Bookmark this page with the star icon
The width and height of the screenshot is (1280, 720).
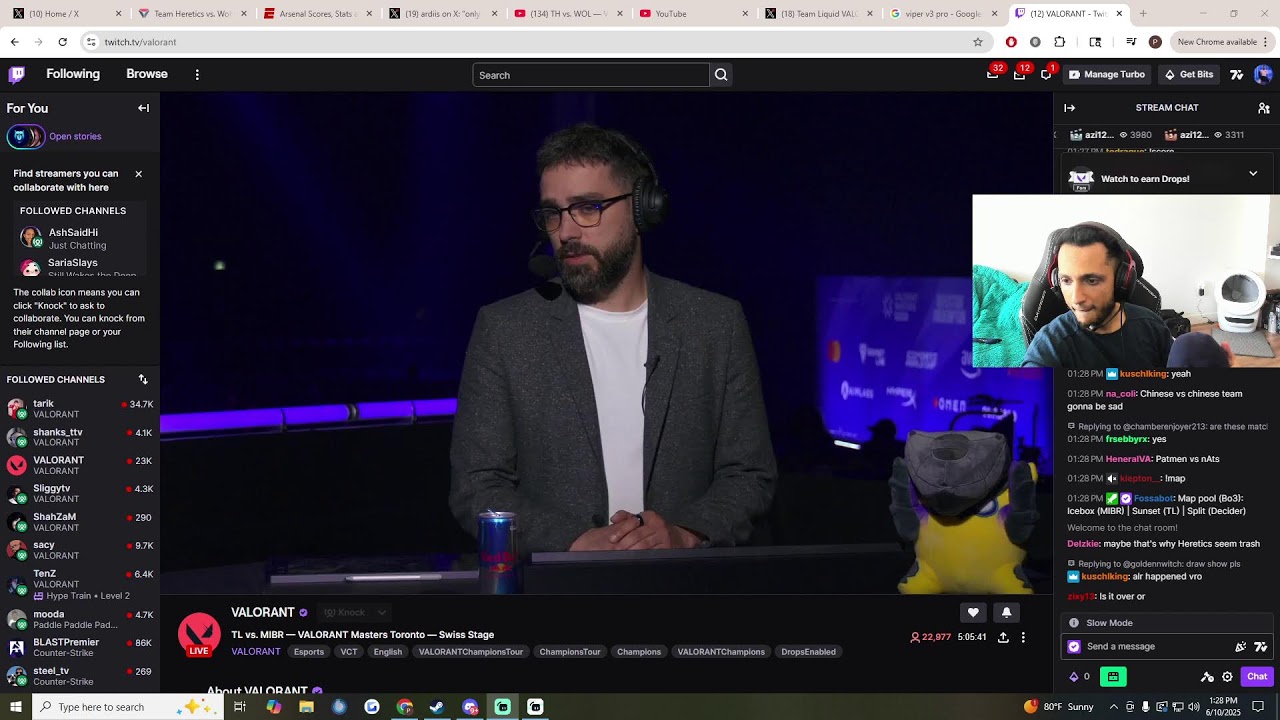tap(978, 42)
